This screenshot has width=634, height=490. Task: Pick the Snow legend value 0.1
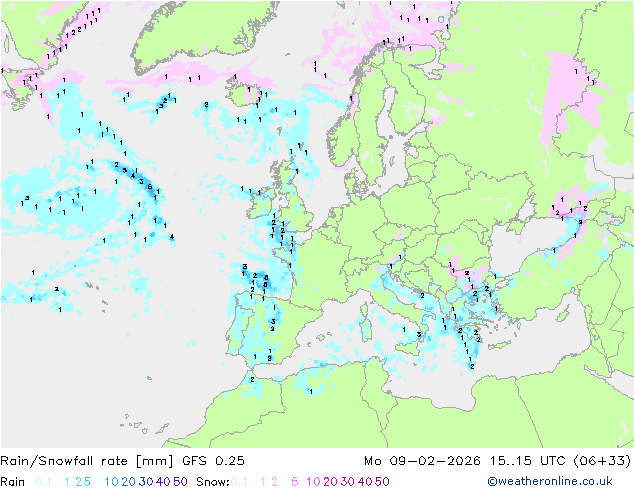click(239, 482)
